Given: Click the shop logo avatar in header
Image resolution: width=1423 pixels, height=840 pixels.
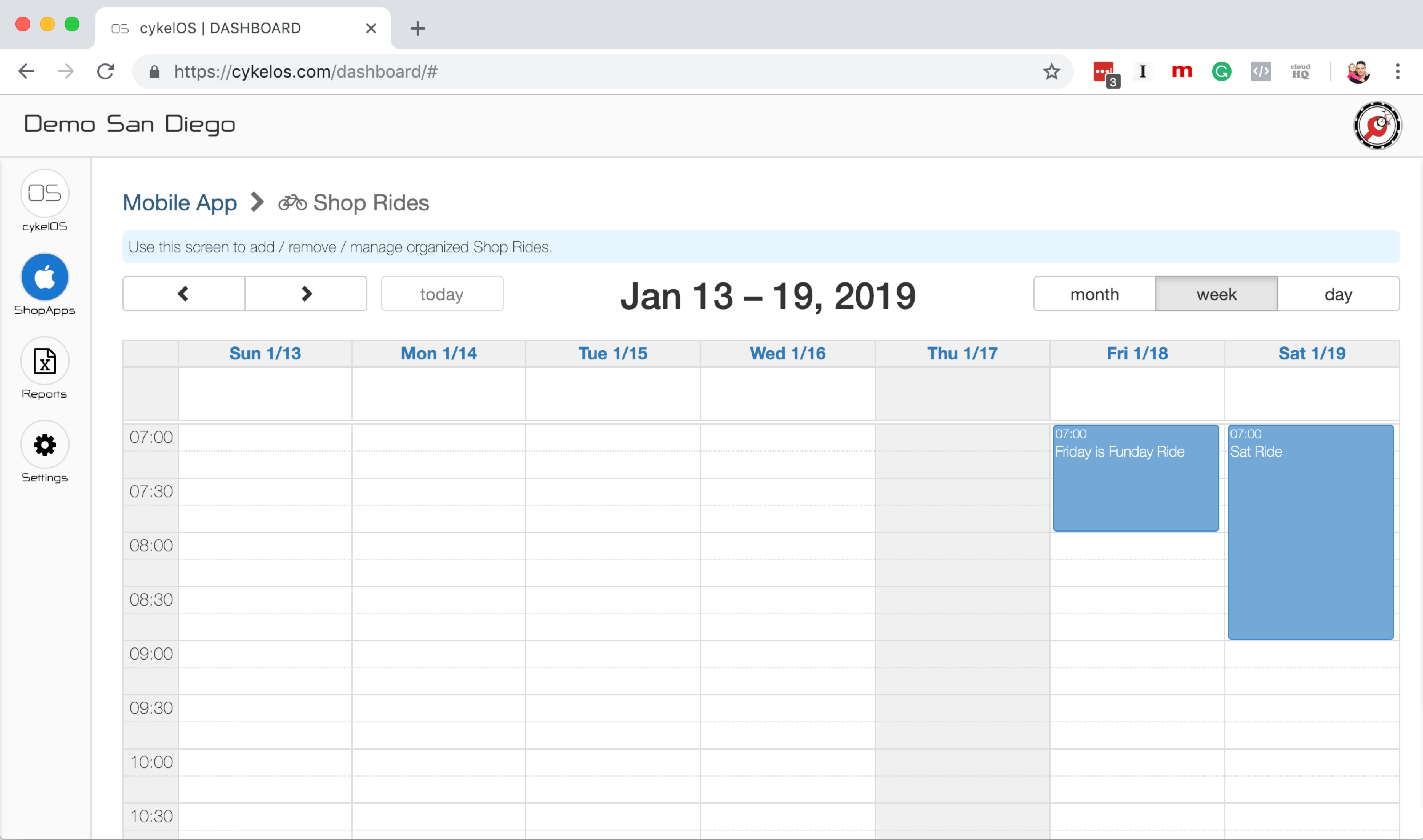Looking at the screenshot, I should (1377, 126).
